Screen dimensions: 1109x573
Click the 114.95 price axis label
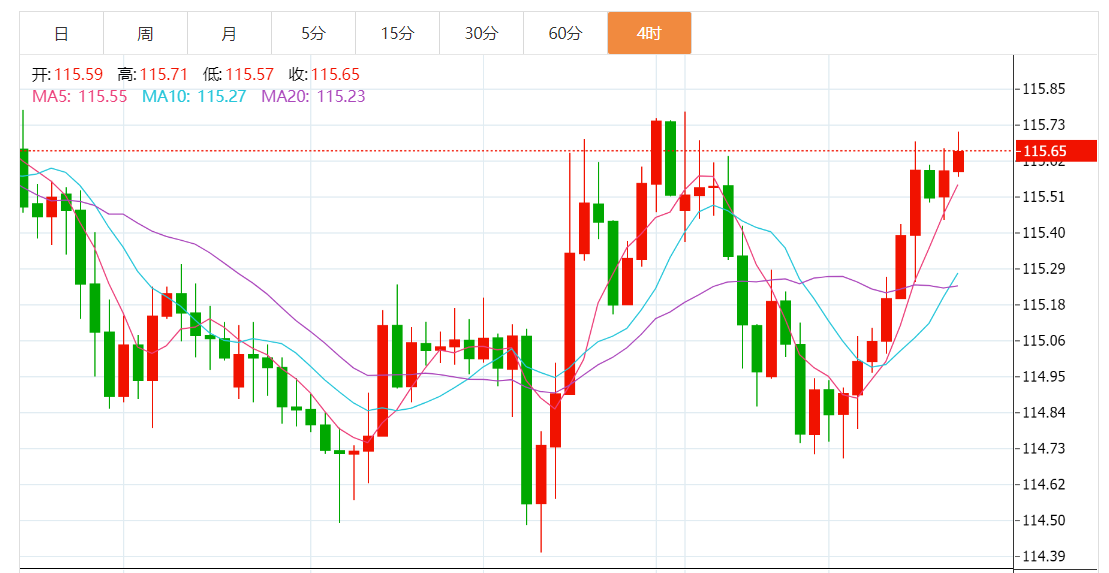(x=1043, y=376)
